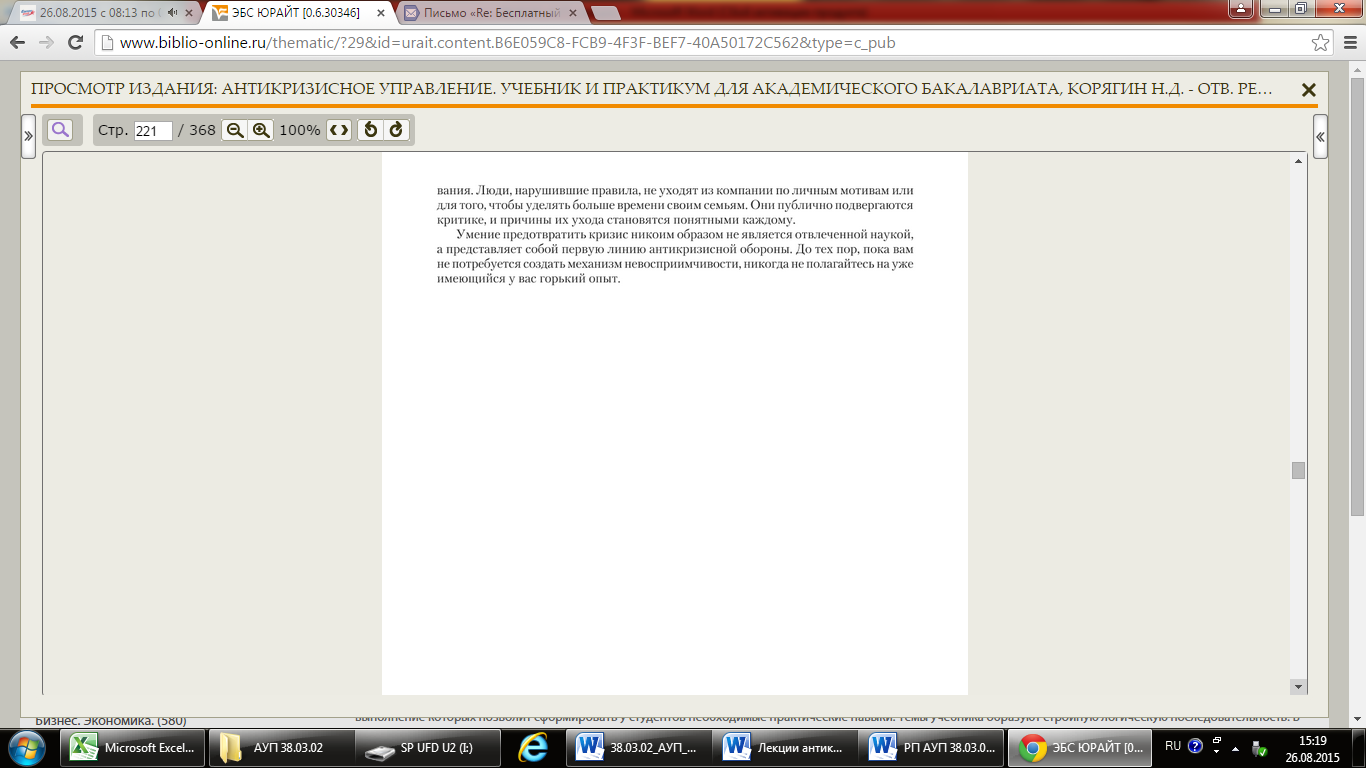Select the ЭБС ЮРАЙТ browser tab

coord(297,13)
